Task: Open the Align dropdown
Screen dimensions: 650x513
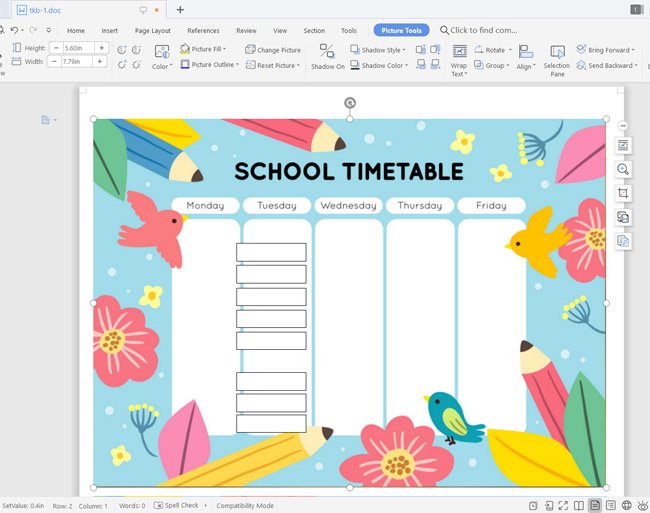Action: (x=526, y=58)
